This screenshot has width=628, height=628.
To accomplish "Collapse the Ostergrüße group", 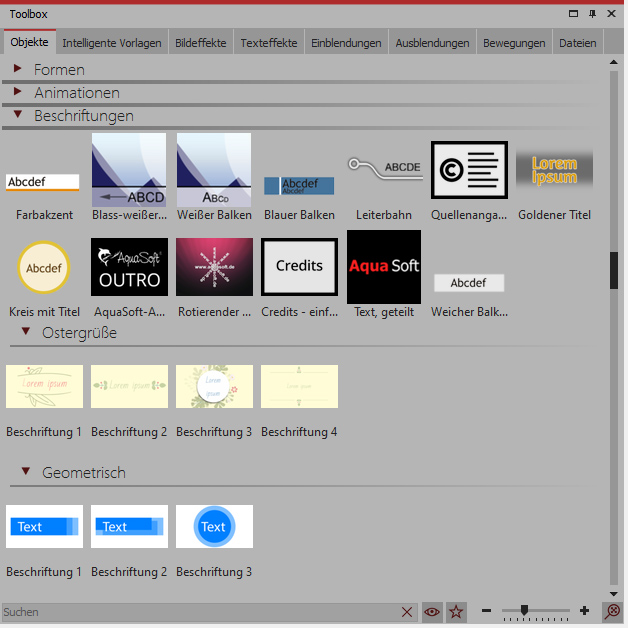I will tap(27, 332).
